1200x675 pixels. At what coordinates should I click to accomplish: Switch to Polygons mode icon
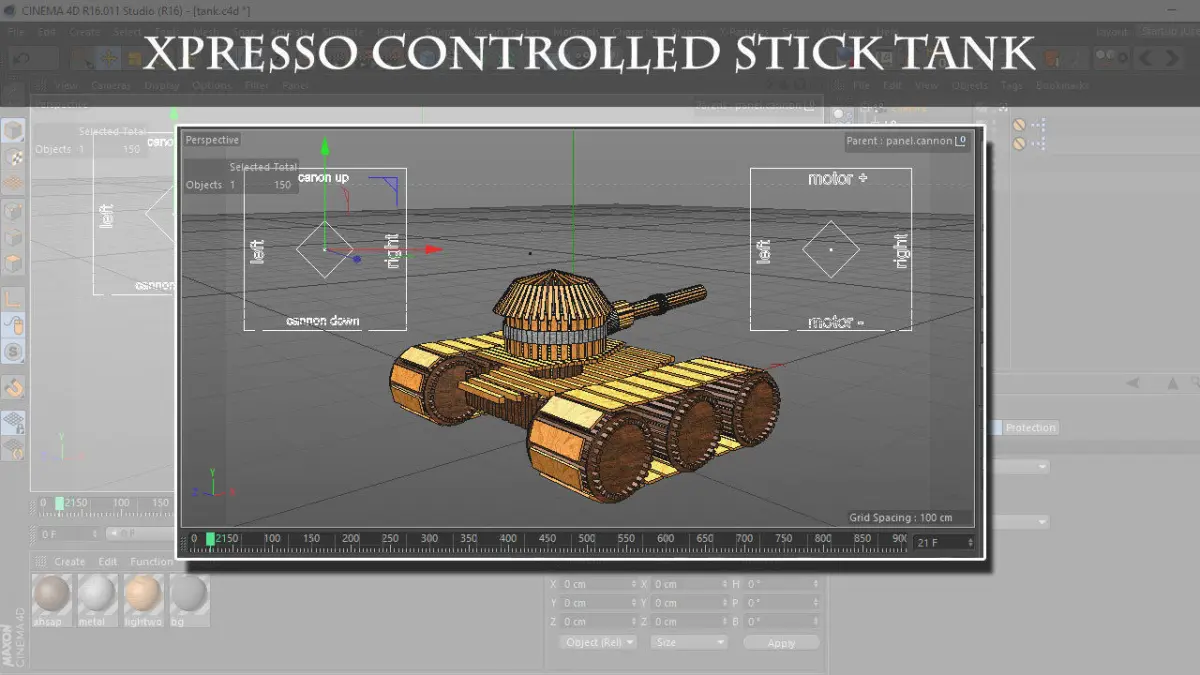[x=13, y=264]
